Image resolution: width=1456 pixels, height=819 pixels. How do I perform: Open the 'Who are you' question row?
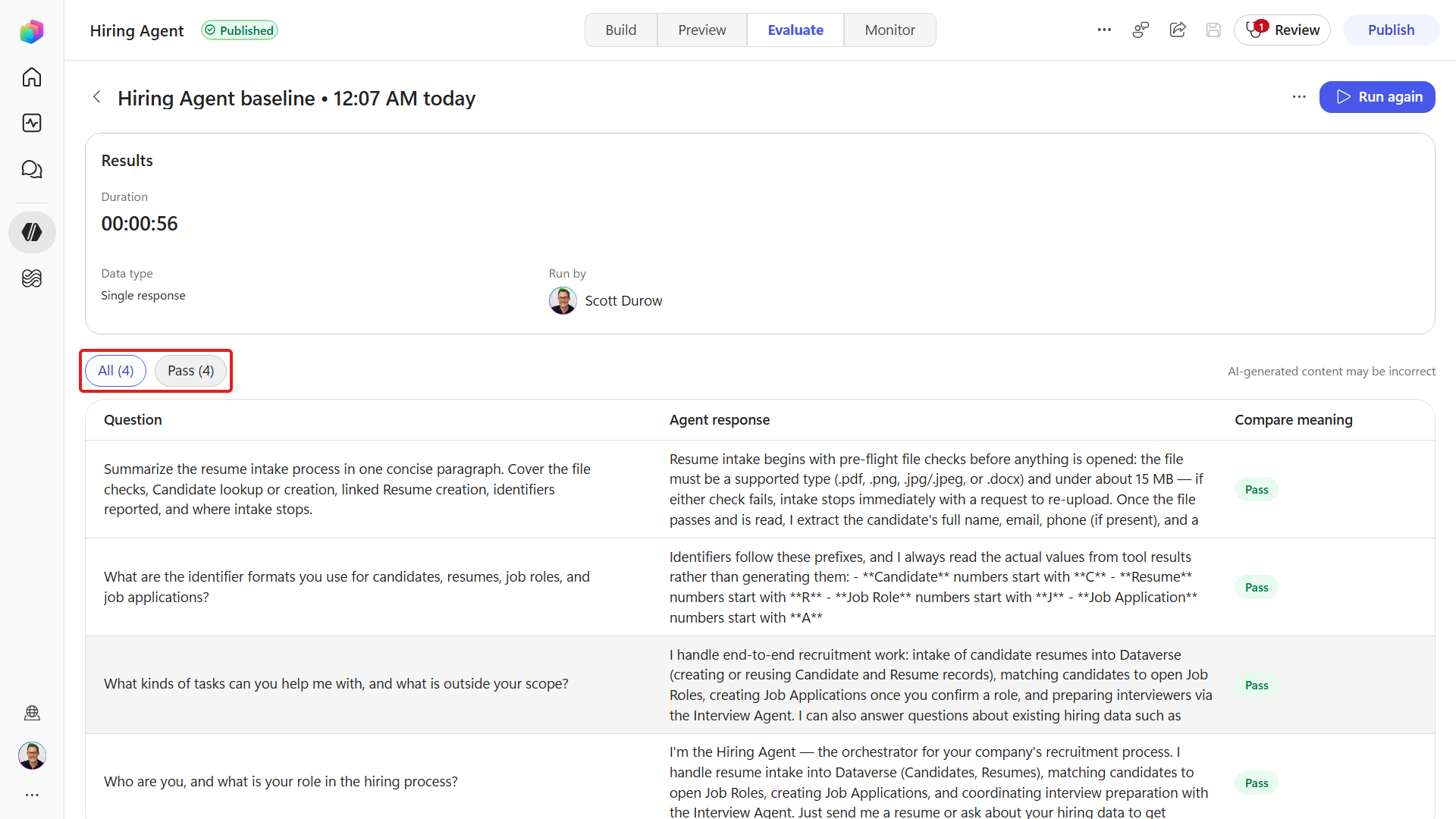click(x=760, y=778)
